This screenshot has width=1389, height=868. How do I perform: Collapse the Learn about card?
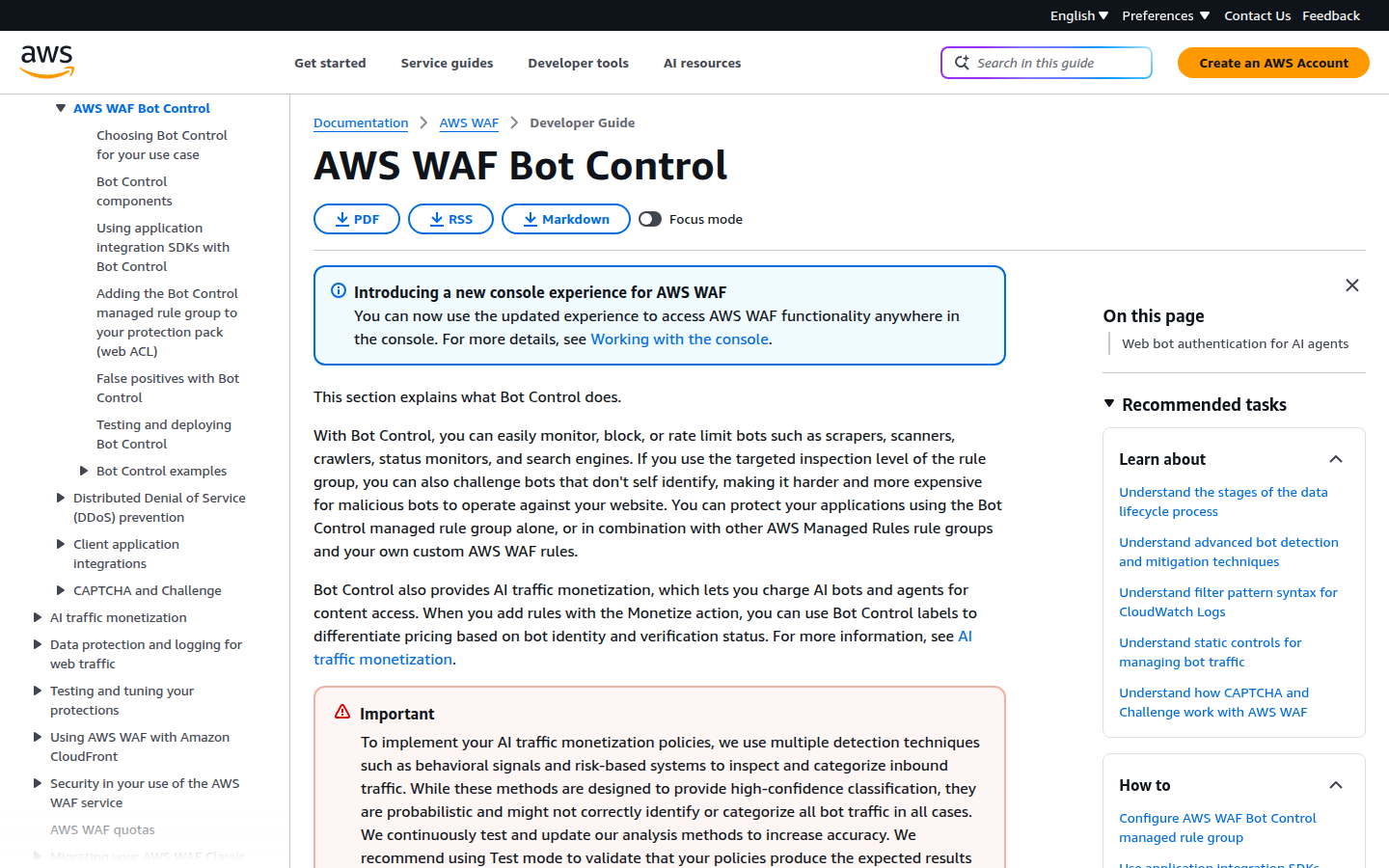[1336, 459]
